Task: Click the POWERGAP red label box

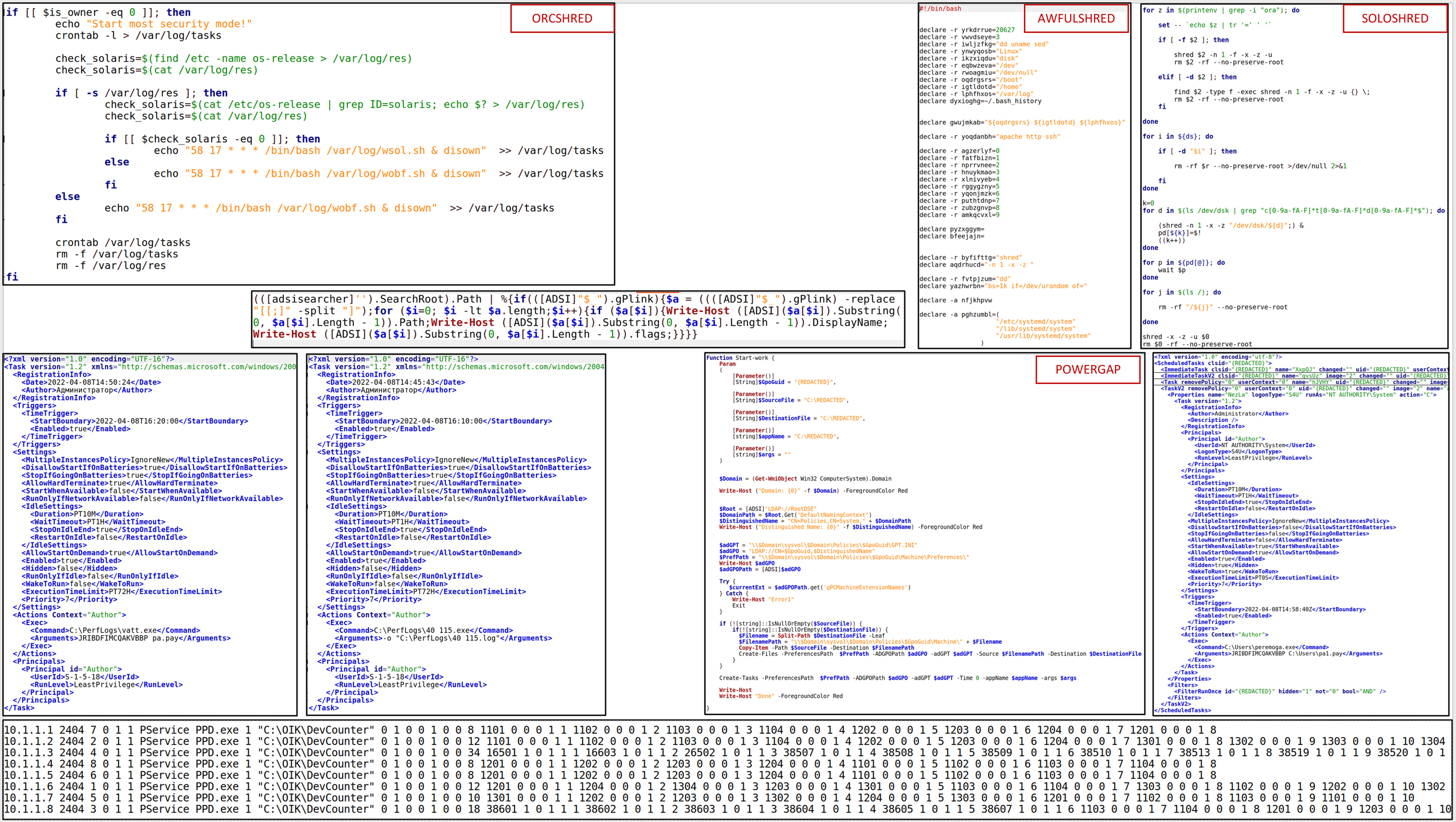Action: (1088, 370)
